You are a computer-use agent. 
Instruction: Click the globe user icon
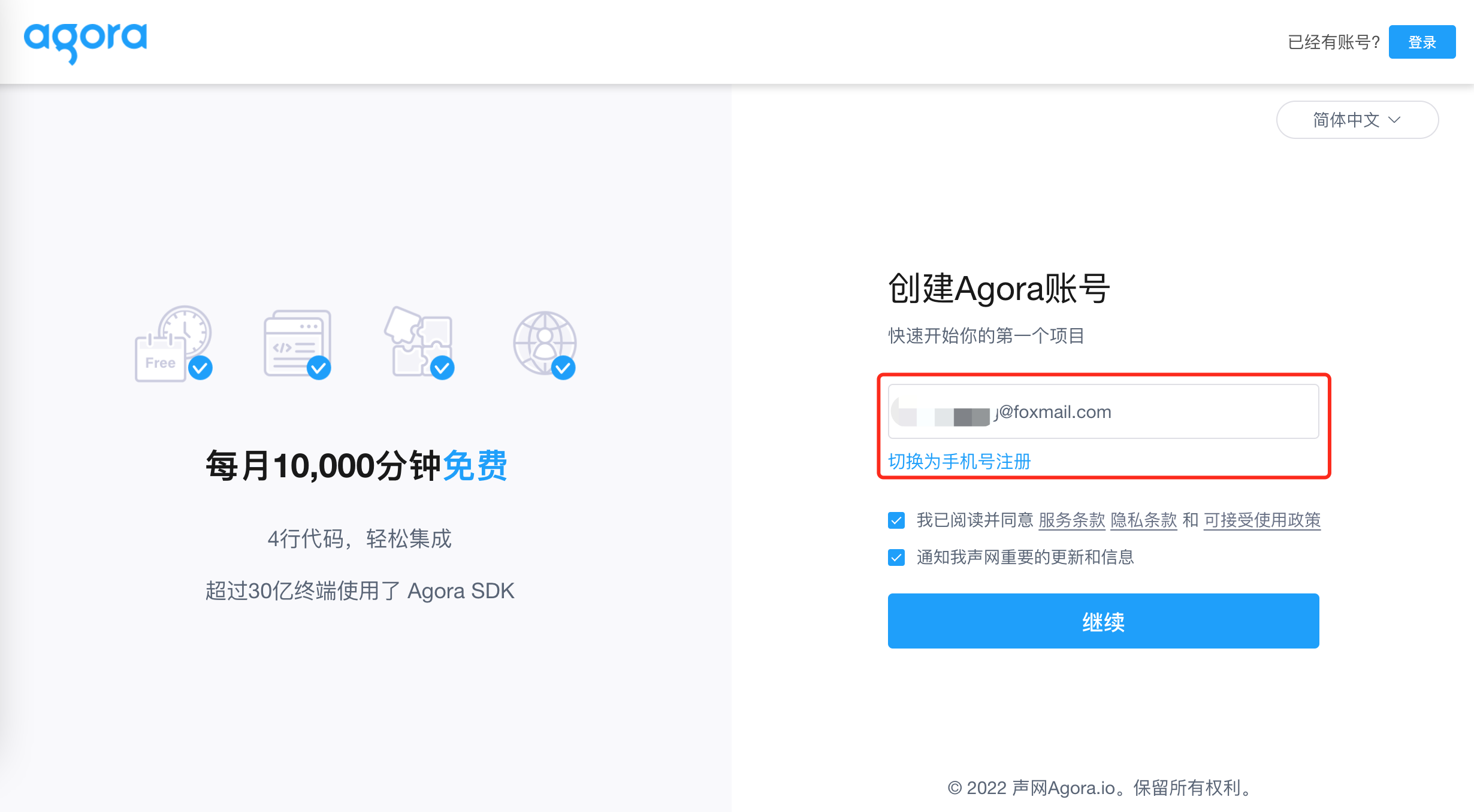point(544,344)
